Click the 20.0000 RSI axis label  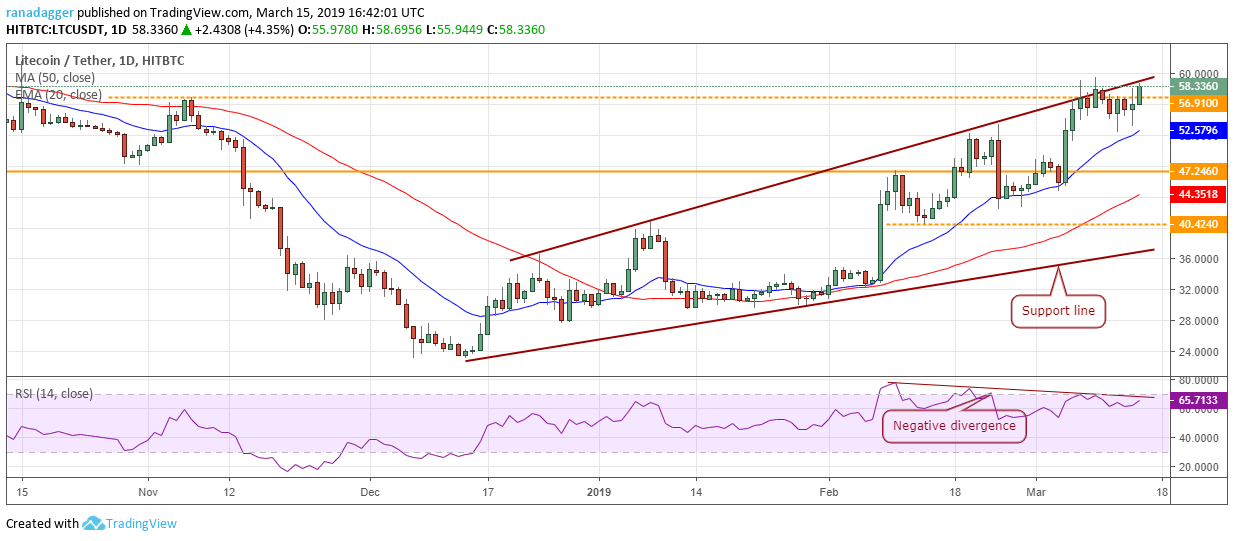(x=1199, y=467)
